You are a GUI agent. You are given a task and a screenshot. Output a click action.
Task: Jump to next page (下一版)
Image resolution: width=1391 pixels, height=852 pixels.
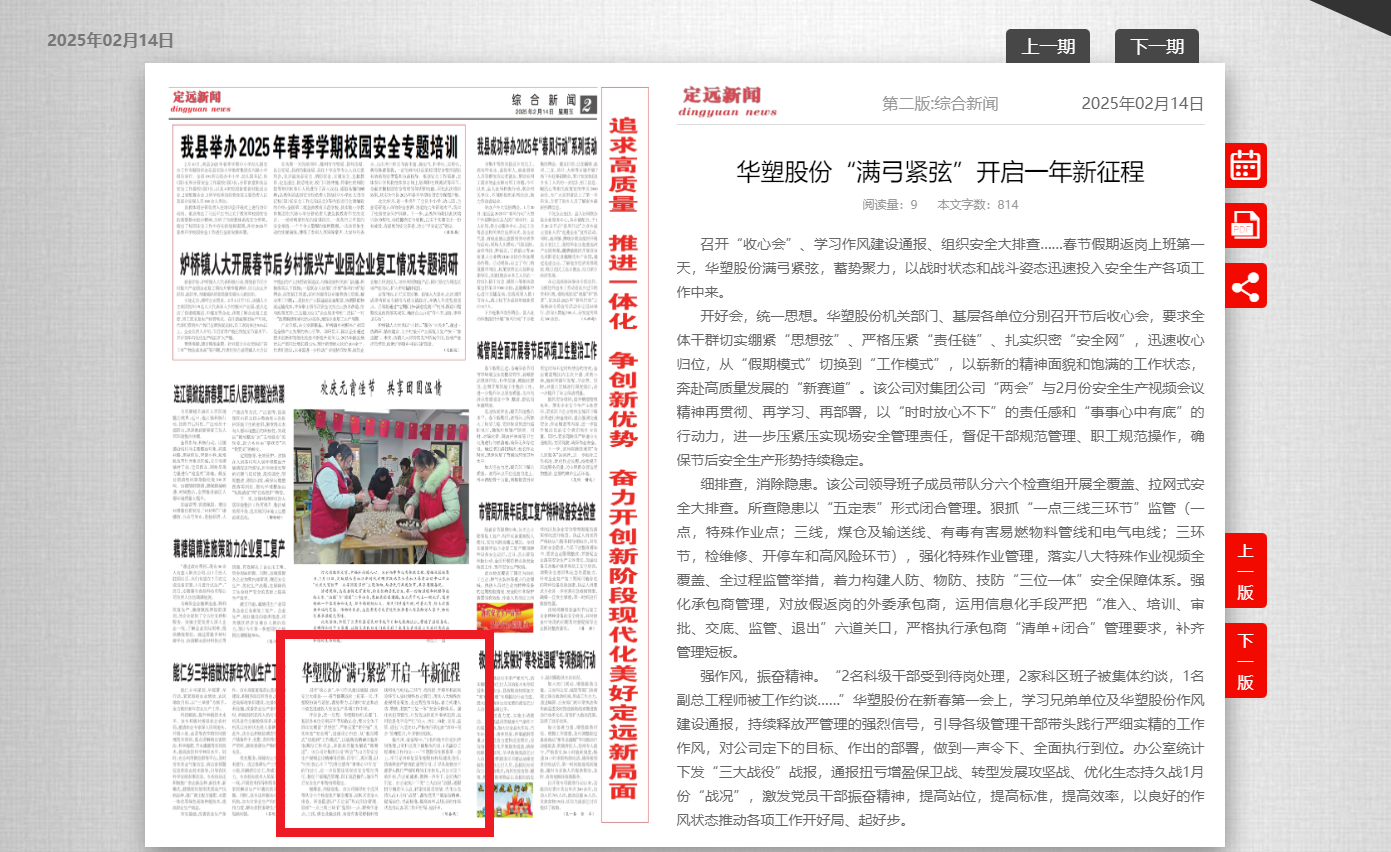coord(1245,661)
